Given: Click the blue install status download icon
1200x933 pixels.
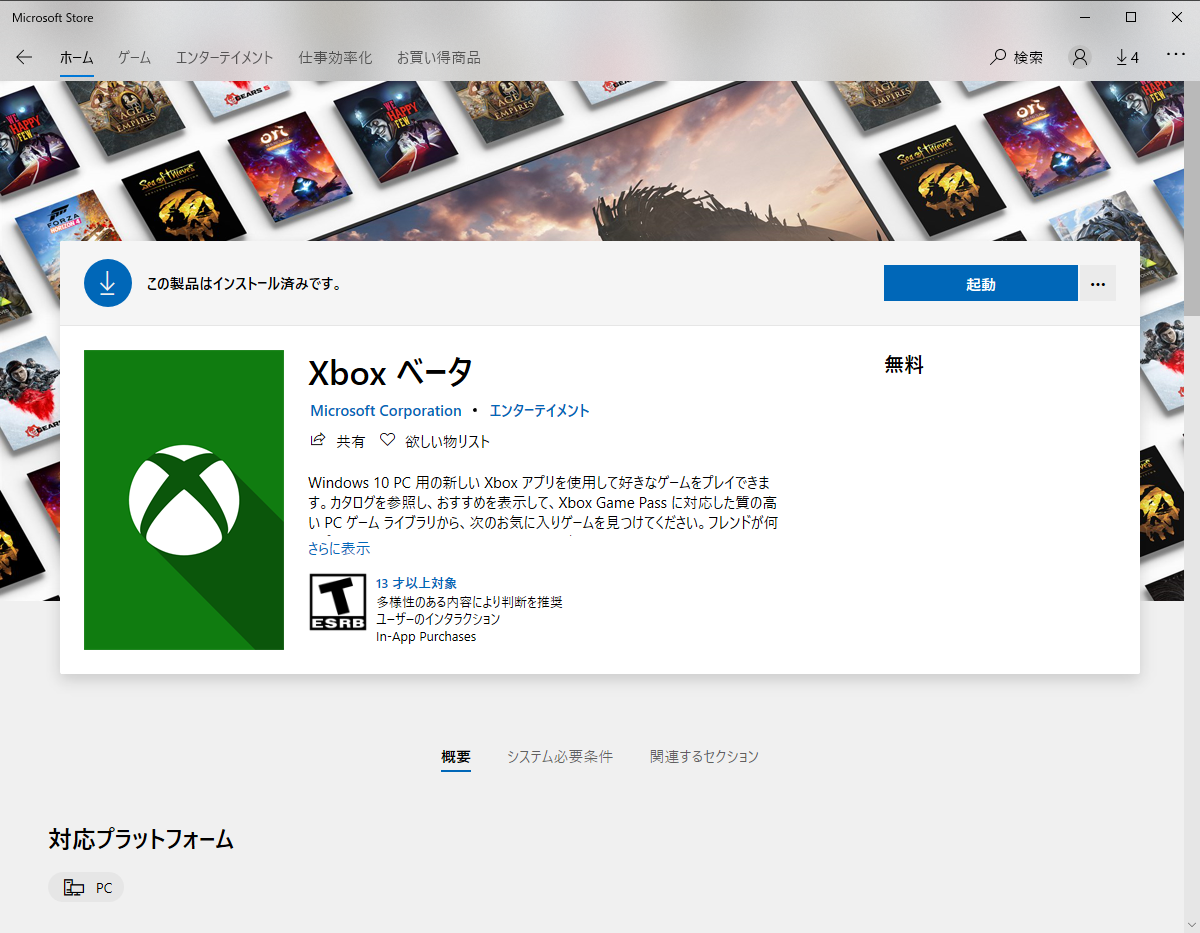Looking at the screenshot, I should pos(108,283).
